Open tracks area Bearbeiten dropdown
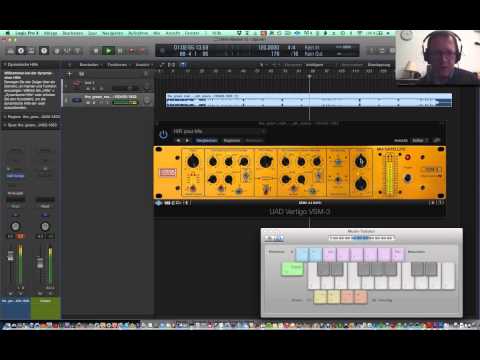This screenshot has height=360, width=480. pos(90,65)
